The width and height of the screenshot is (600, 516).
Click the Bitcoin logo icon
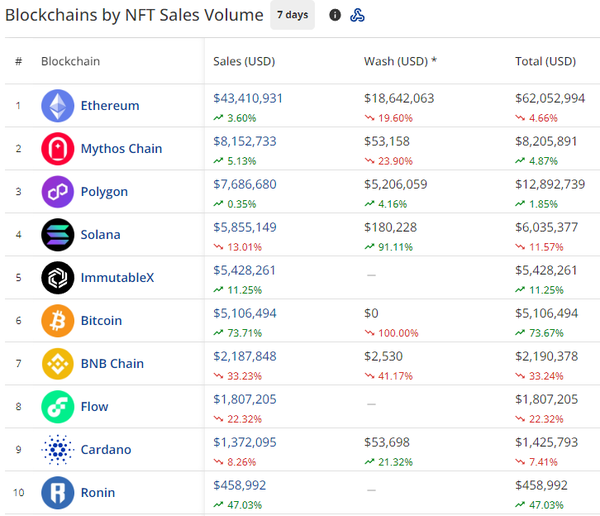click(x=57, y=321)
